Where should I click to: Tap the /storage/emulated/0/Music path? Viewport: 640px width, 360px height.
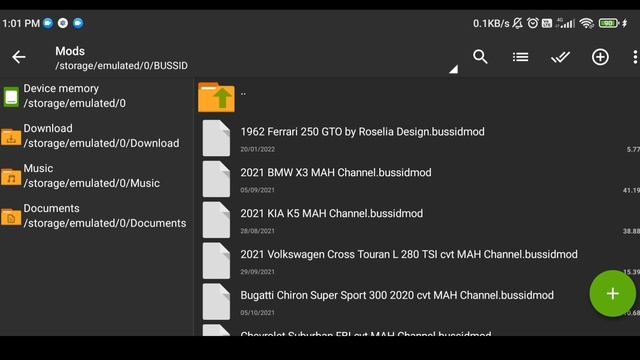[x=91, y=183]
